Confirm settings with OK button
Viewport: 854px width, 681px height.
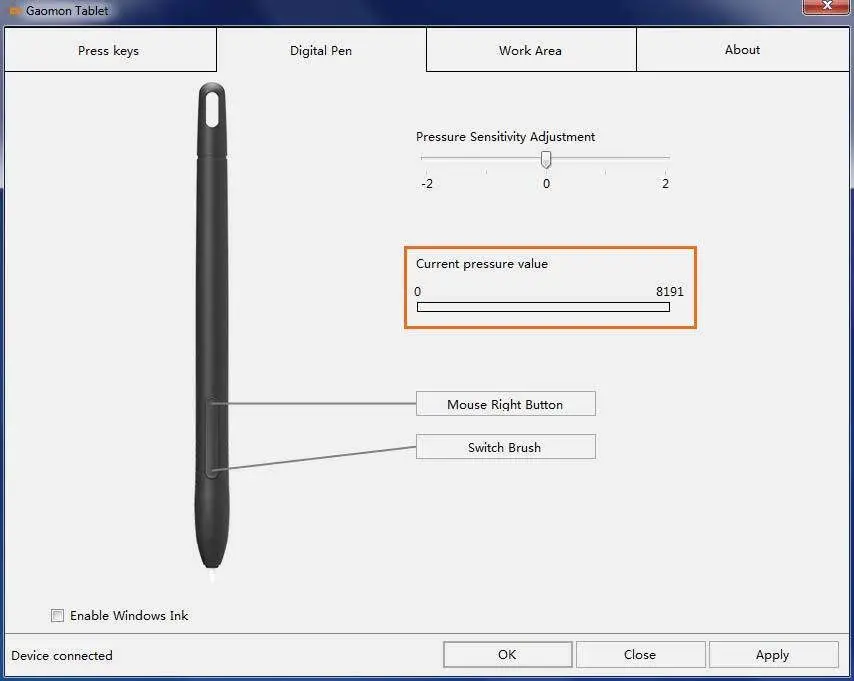point(508,654)
